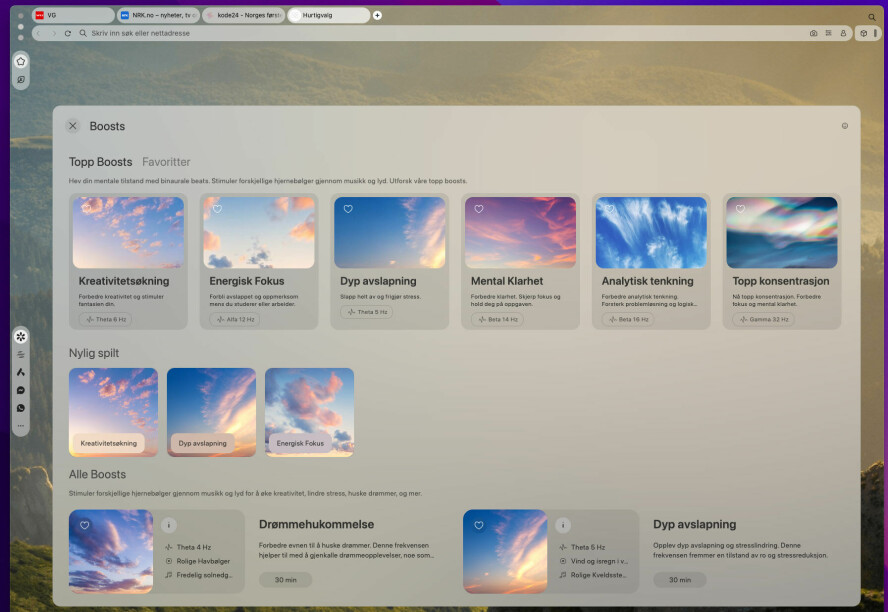Click the three-dots more icon in sidebar

click(21, 426)
